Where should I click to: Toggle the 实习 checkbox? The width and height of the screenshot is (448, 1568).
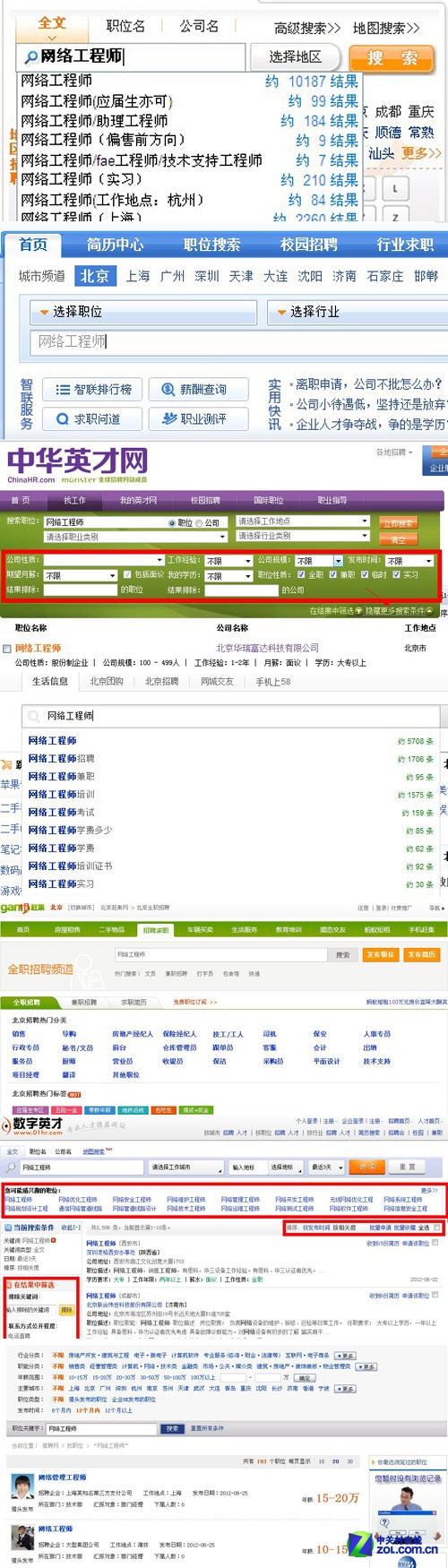(x=396, y=575)
